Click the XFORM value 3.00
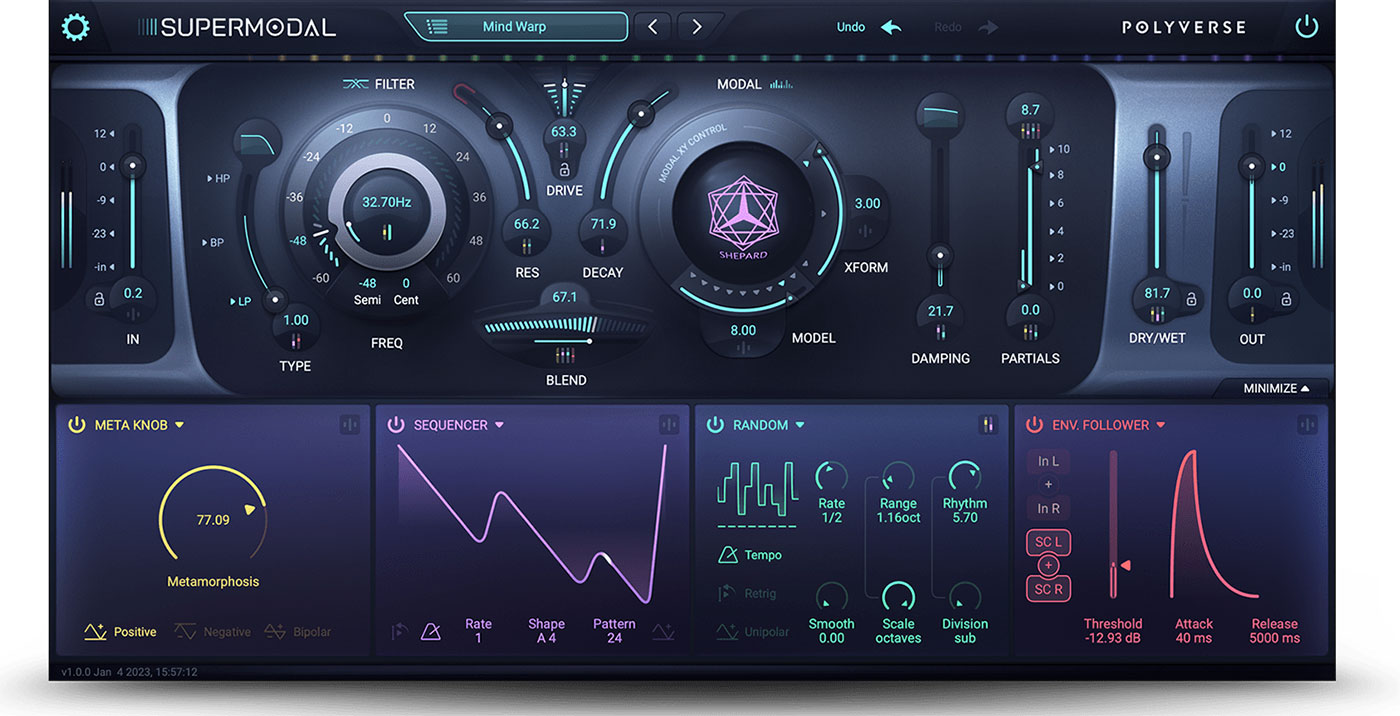Image resolution: width=1400 pixels, height=716 pixels. click(x=867, y=203)
